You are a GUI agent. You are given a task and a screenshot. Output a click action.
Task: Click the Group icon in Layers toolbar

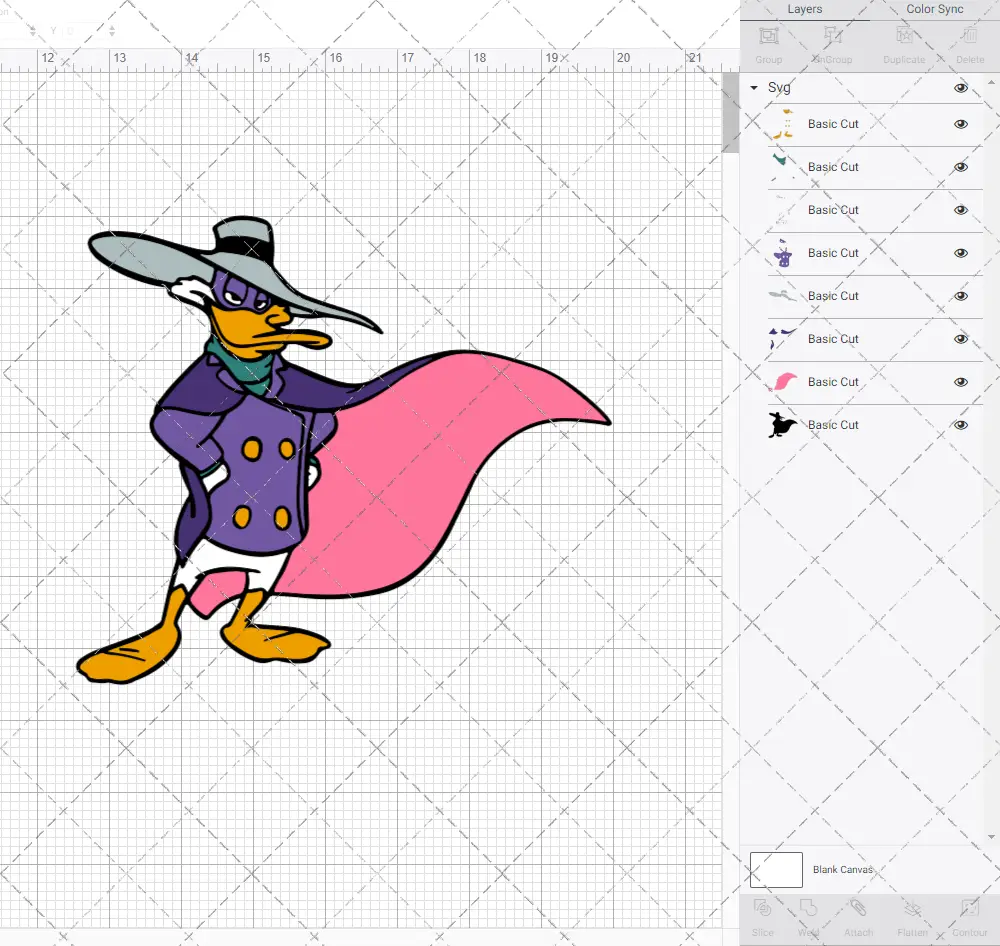(x=768, y=36)
